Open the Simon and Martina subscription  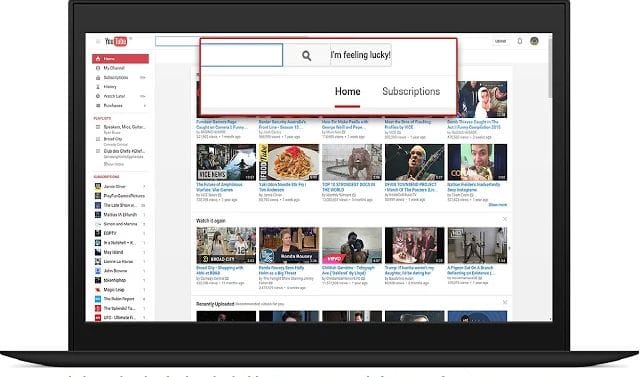point(121,224)
